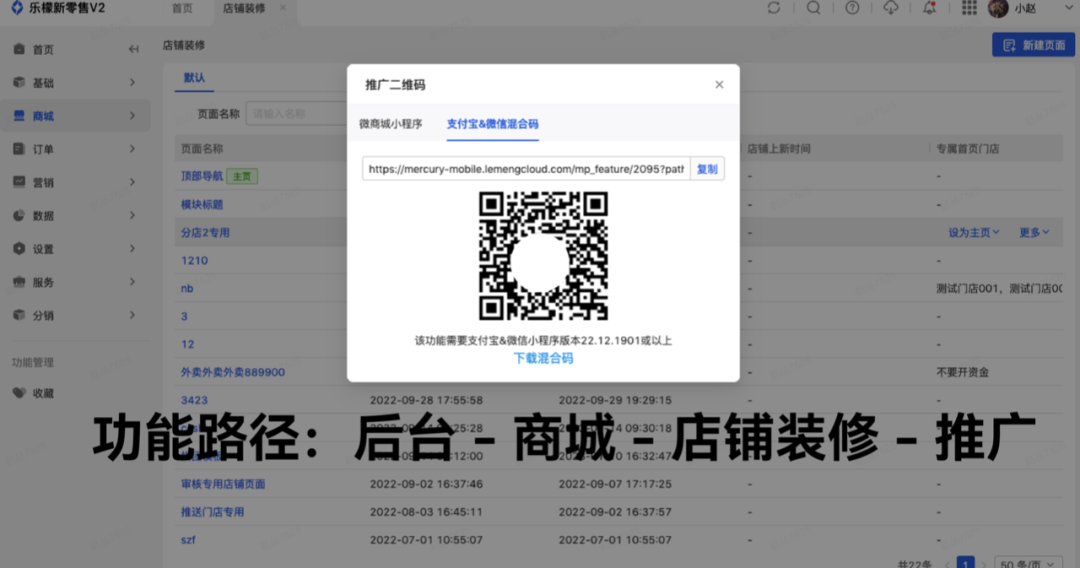Image resolution: width=1080 pixels, height=568 pixels.
Task: Click the 设置 sidebar hexagon icon
Action: pyautogui.click(x=19, y=249)
